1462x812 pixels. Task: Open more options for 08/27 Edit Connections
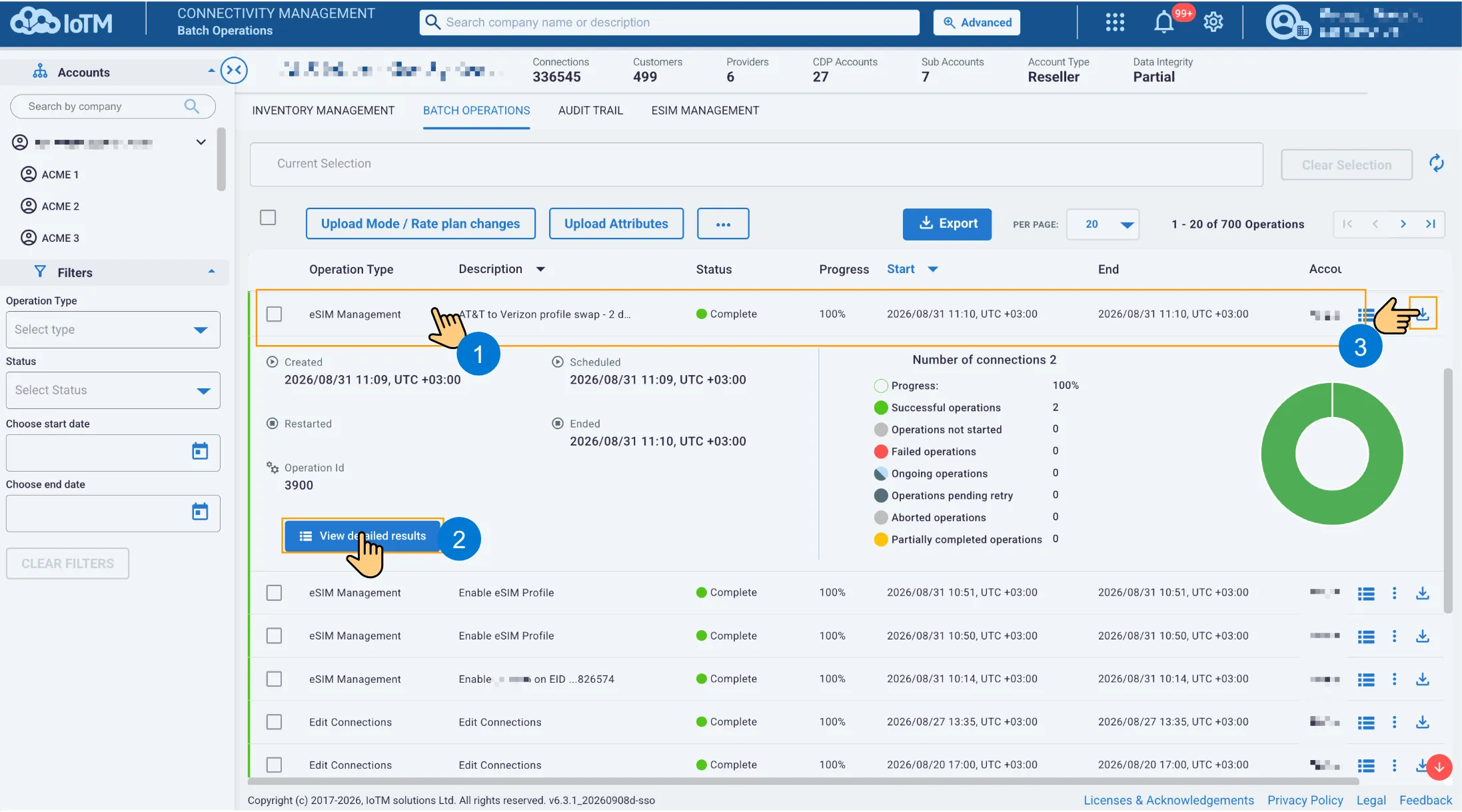click(1394, 722)
